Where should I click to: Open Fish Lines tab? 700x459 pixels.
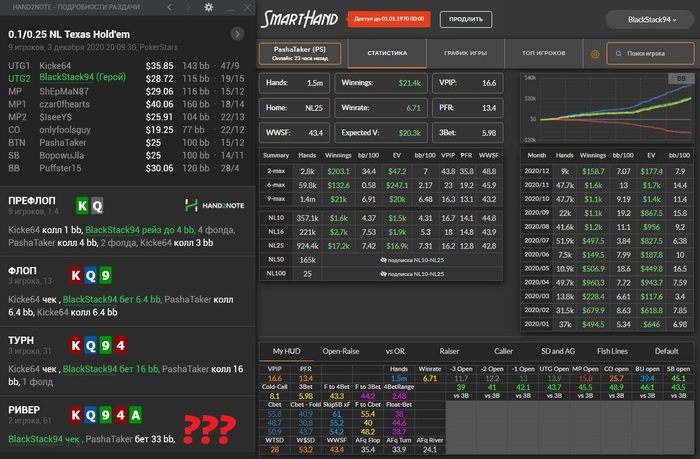point(612,351)
